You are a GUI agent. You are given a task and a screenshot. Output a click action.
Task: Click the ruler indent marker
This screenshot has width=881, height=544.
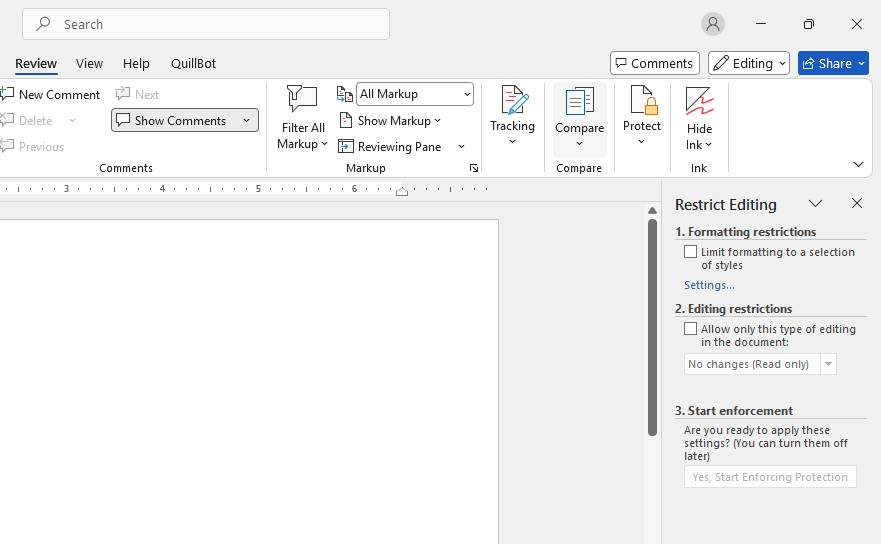[x=402, y=191]
